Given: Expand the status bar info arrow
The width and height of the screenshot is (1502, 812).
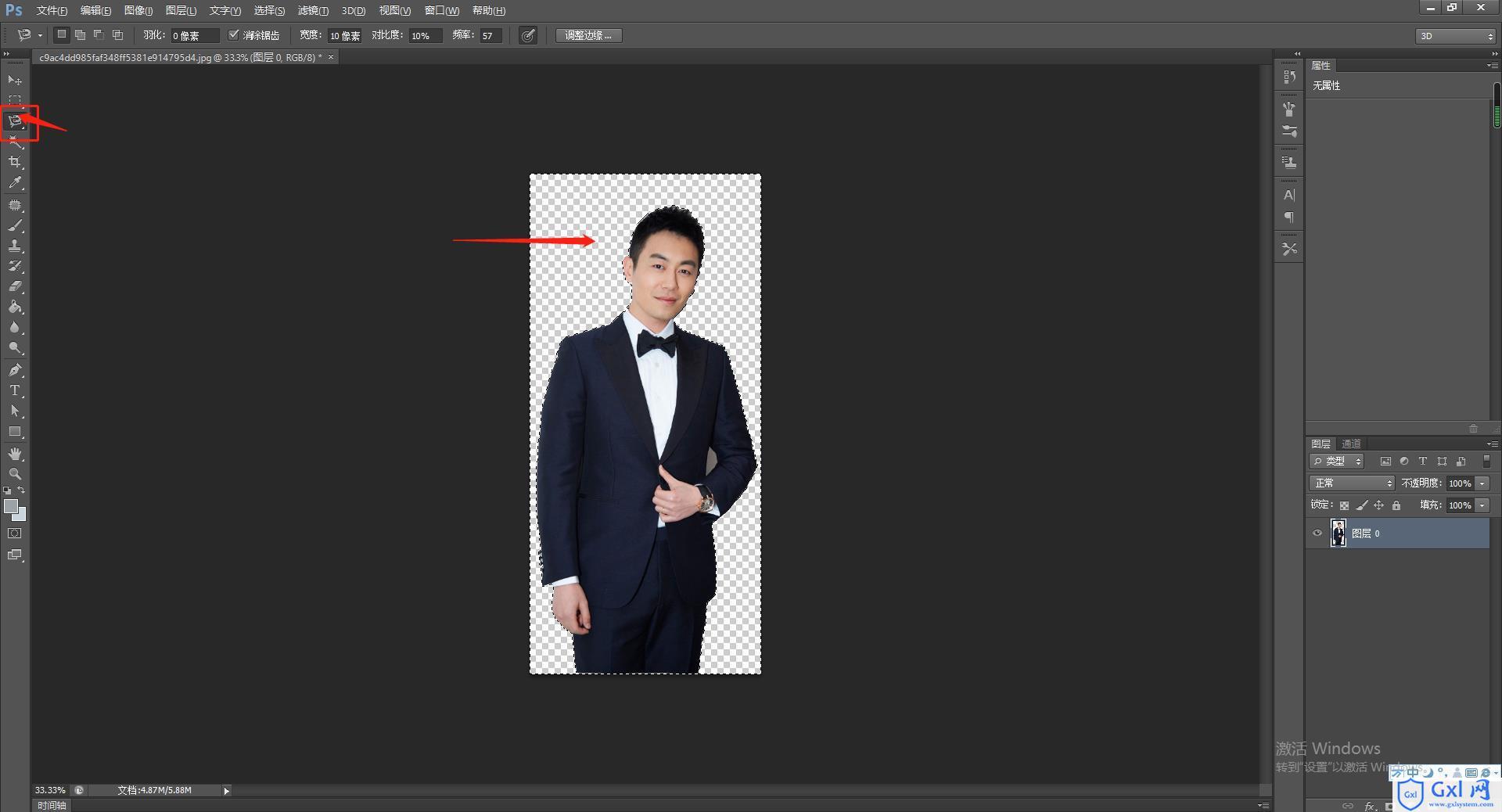Looking at the screenshot, I should 227,791.
